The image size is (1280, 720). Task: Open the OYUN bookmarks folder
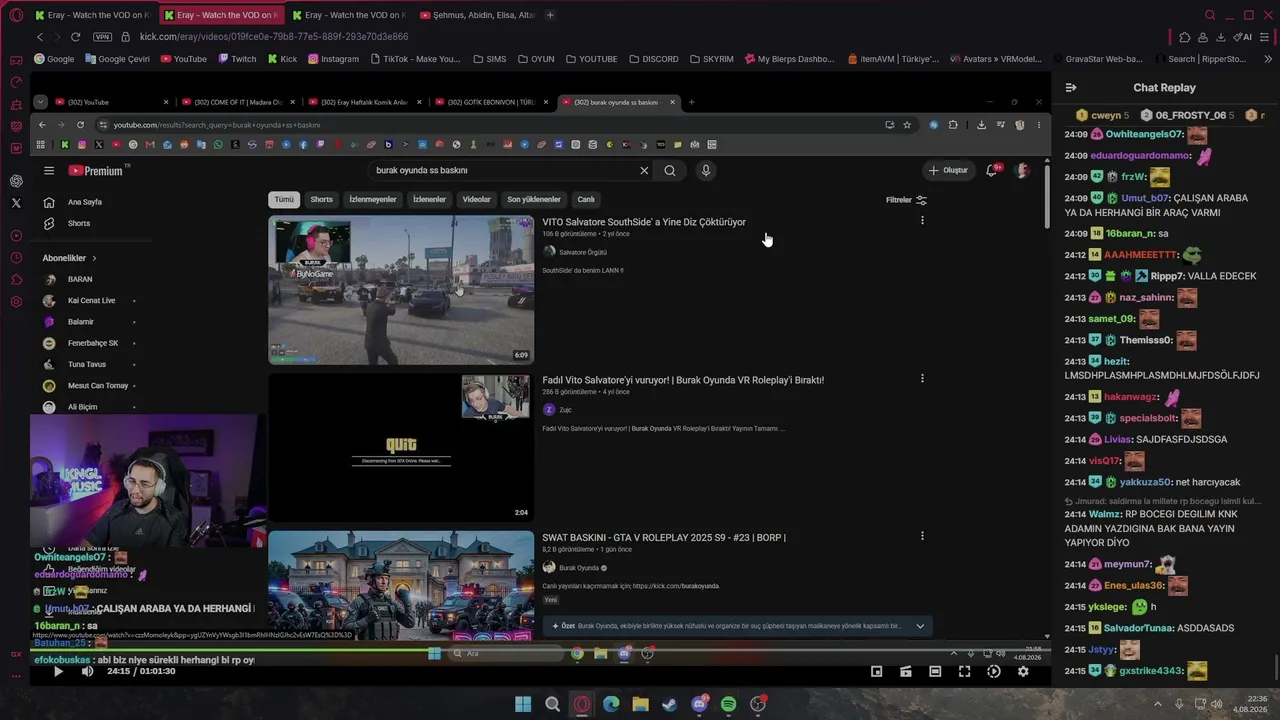tap(535, 59)
